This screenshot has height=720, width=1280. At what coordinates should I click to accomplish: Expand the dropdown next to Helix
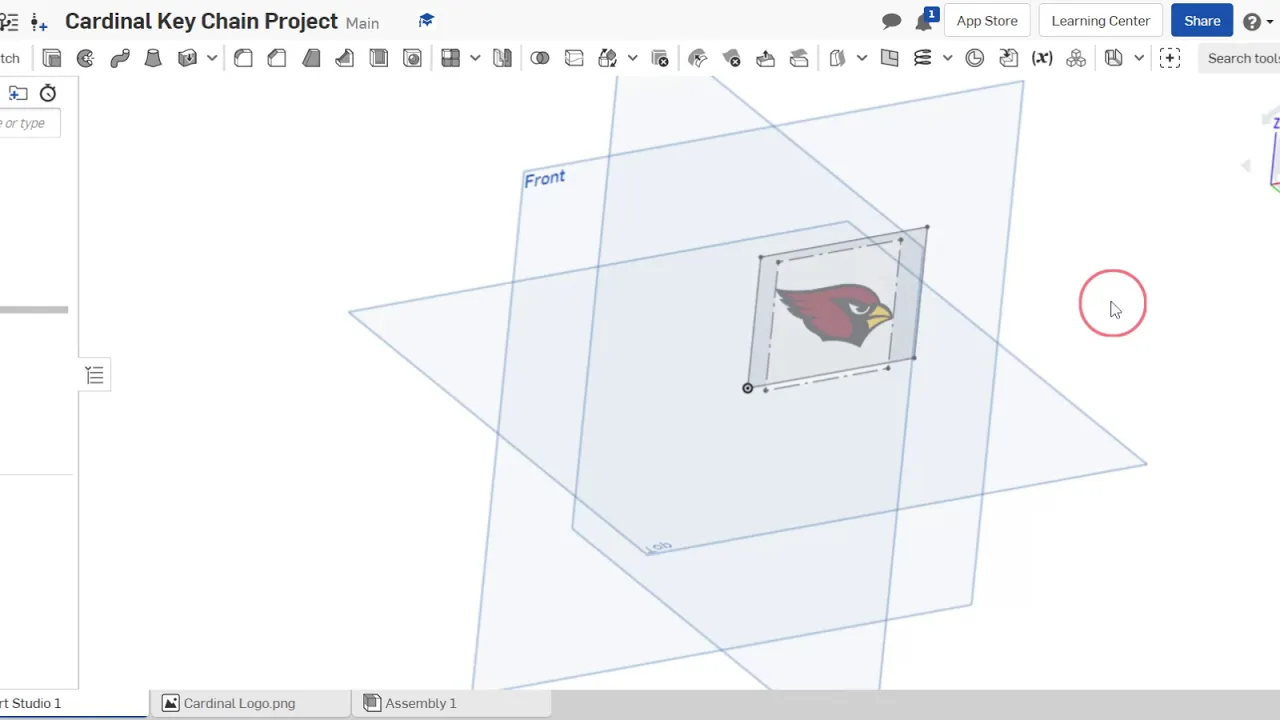(x=947, y=58)
